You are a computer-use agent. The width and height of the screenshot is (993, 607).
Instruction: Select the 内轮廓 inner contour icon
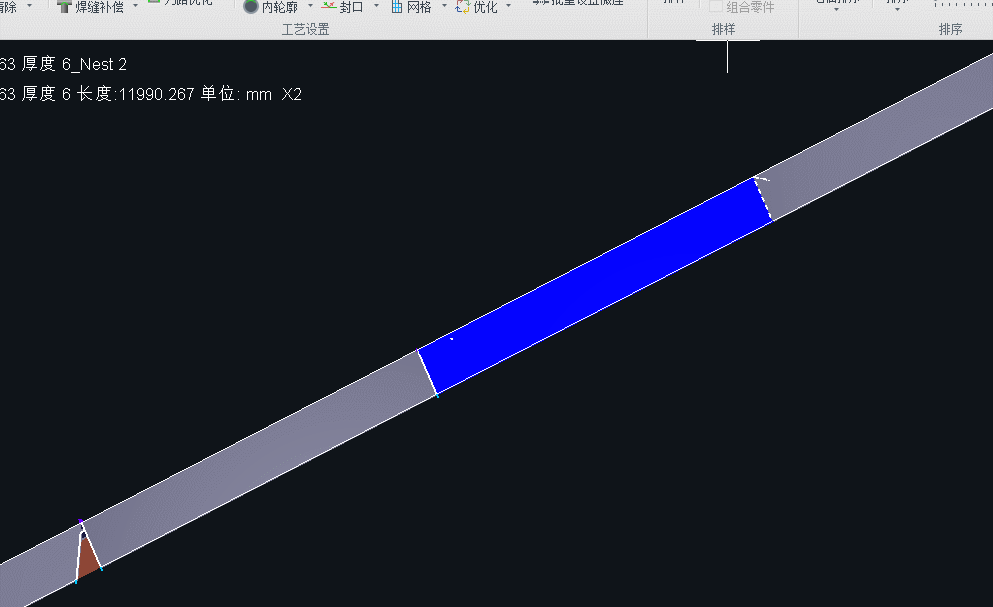[251, 6]
